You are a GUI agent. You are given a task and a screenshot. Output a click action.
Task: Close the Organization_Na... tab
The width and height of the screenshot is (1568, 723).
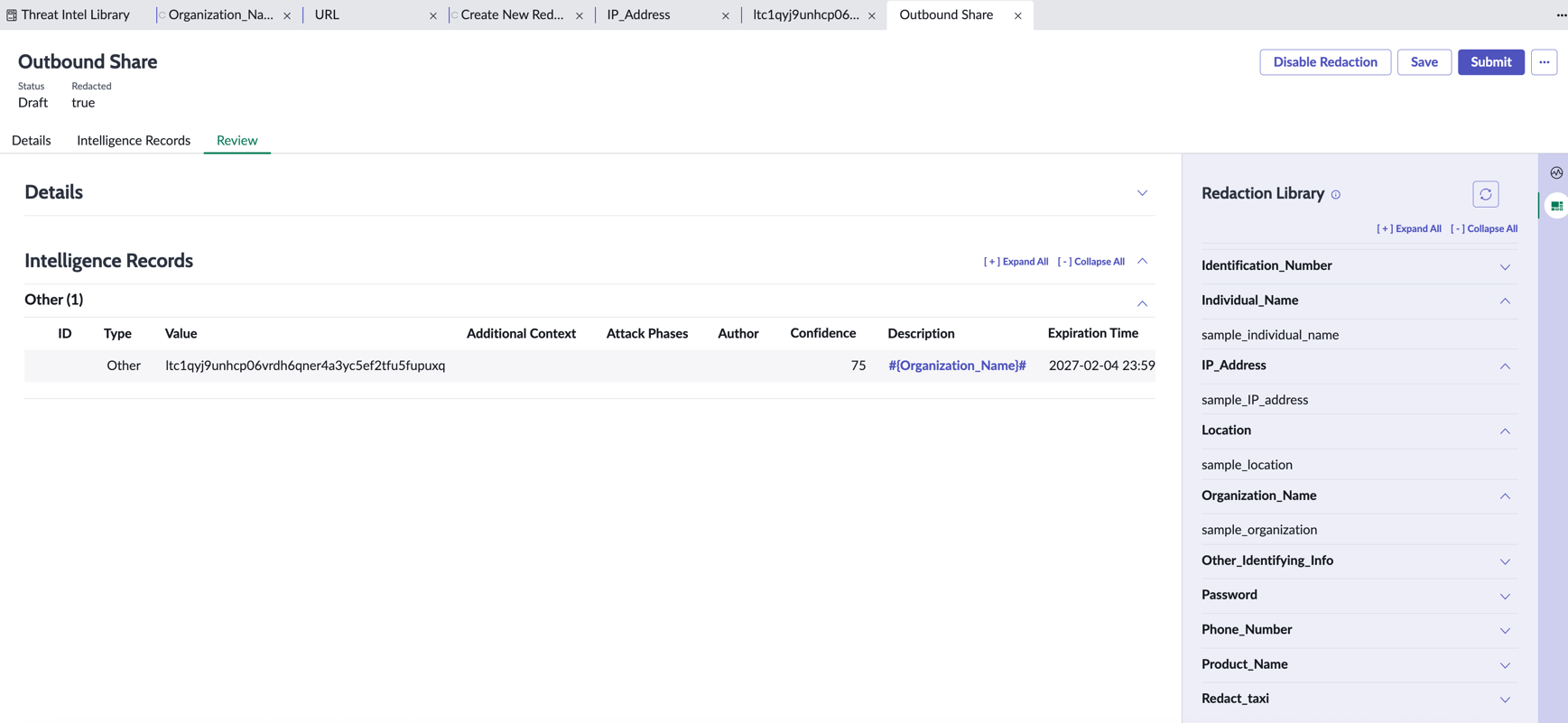pos(287,15)
